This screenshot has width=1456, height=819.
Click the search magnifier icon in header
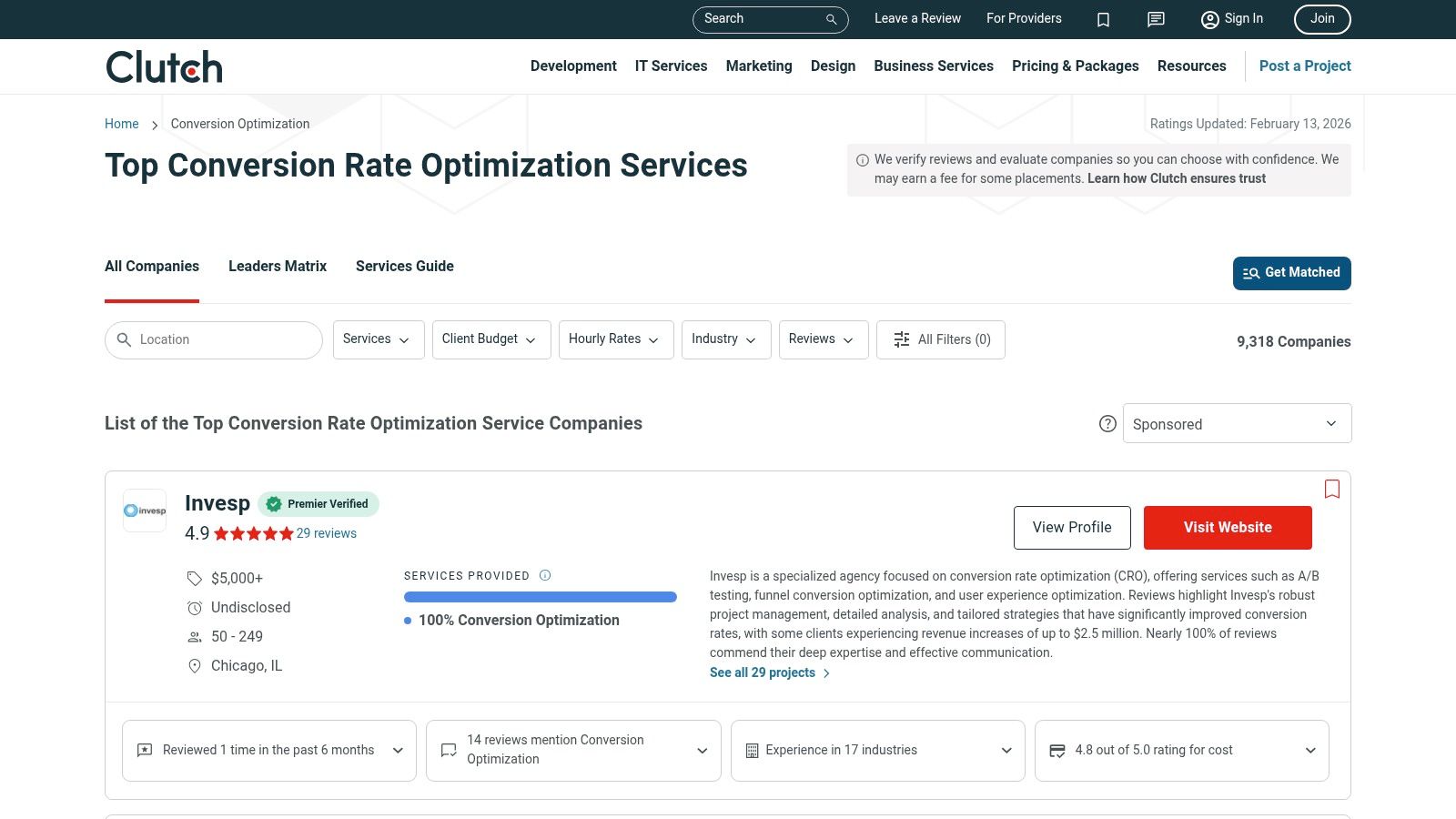831,19
